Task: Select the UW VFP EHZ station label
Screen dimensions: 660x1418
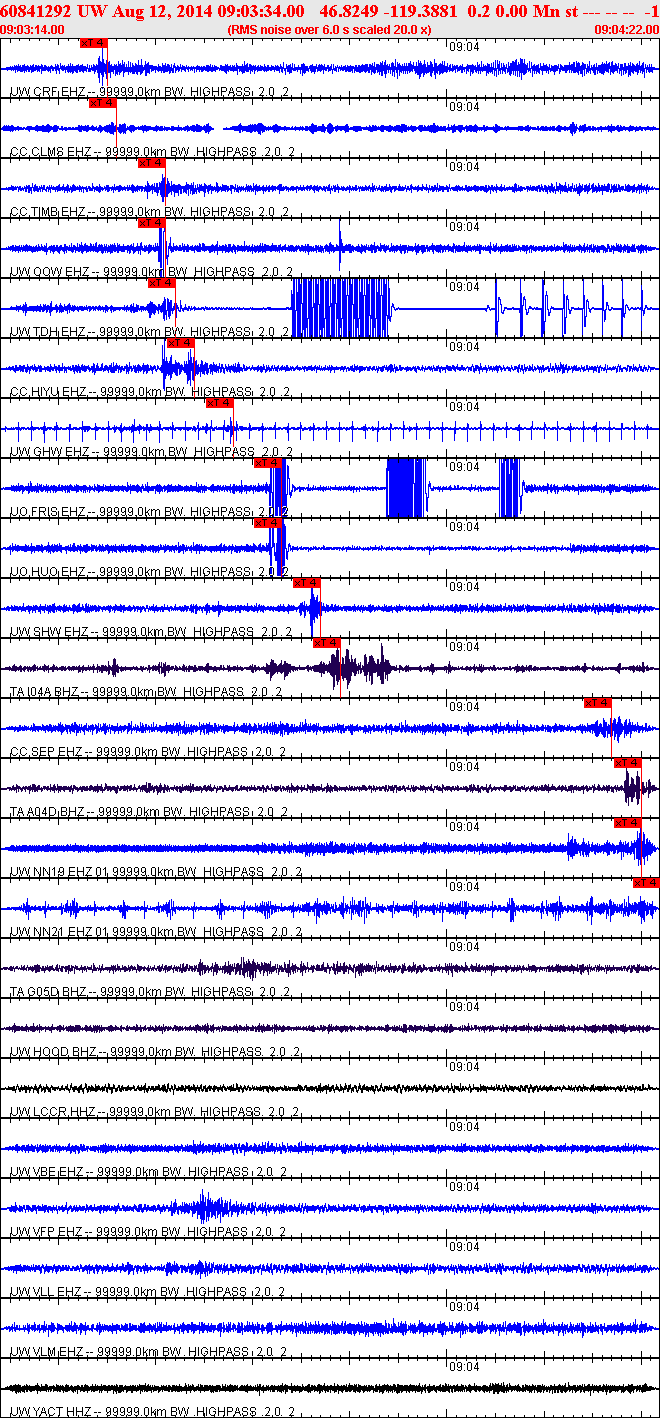Action: tap(150, 1232)
